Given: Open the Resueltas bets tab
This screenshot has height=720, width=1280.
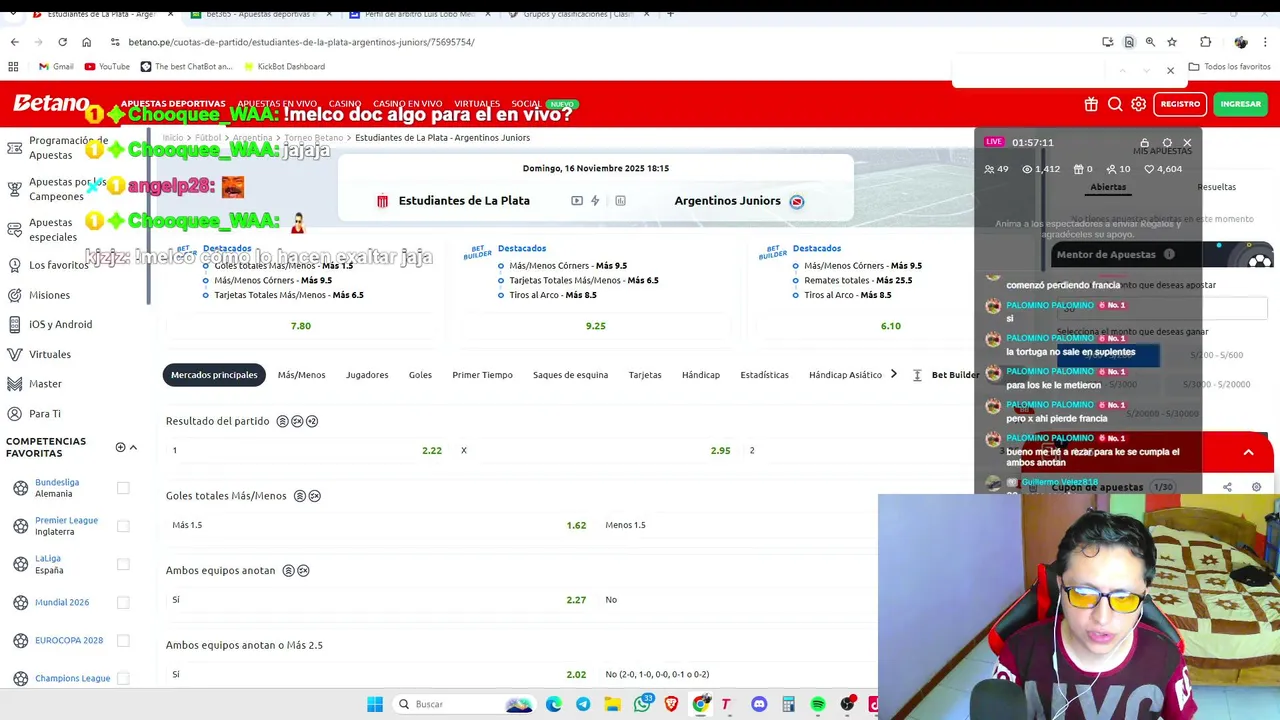Looking at the screenshot, I should pos(1216,187).
